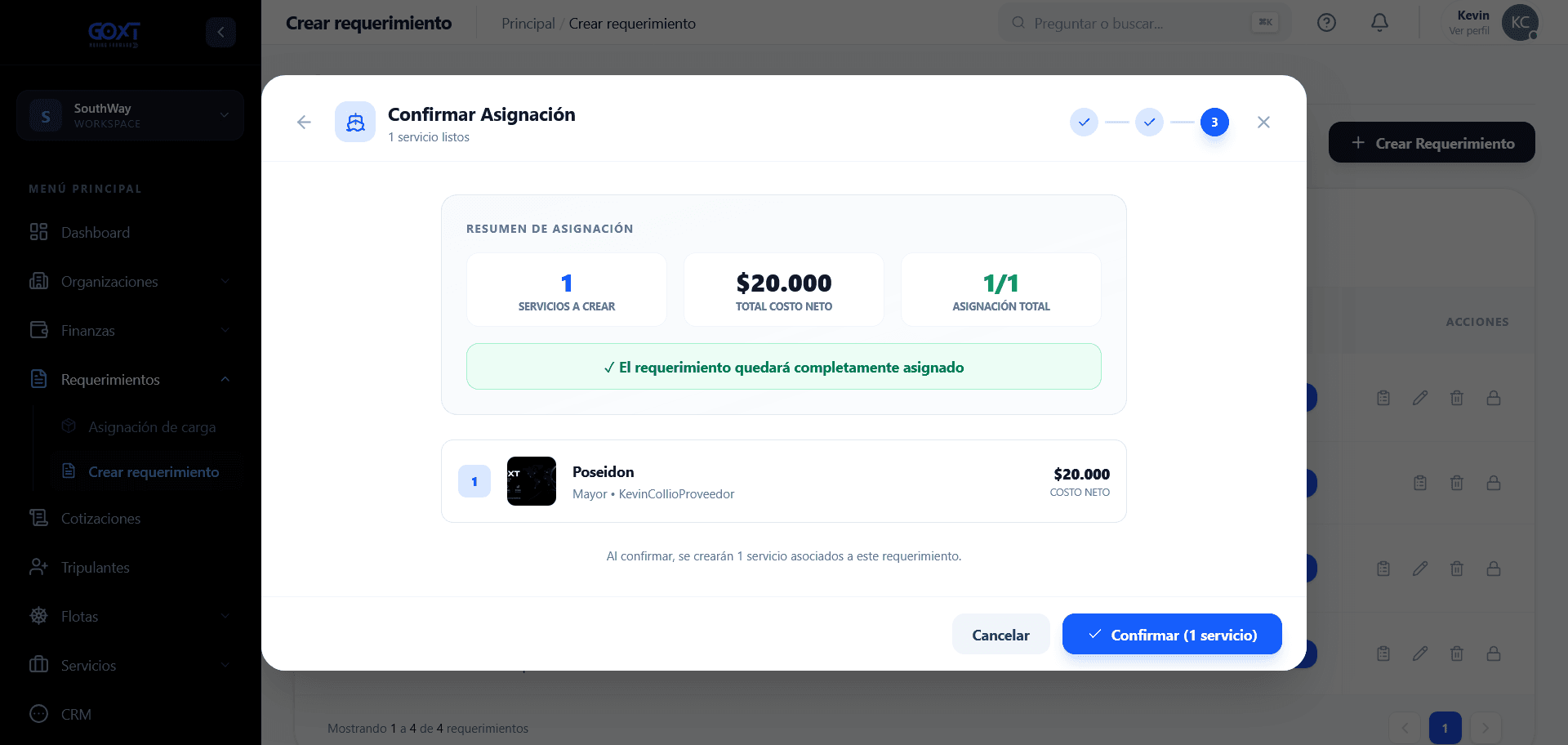The width and height of the screenshot is (1568, 745).
Task: Click the GOXT logo
Action: tap(114, 33)
